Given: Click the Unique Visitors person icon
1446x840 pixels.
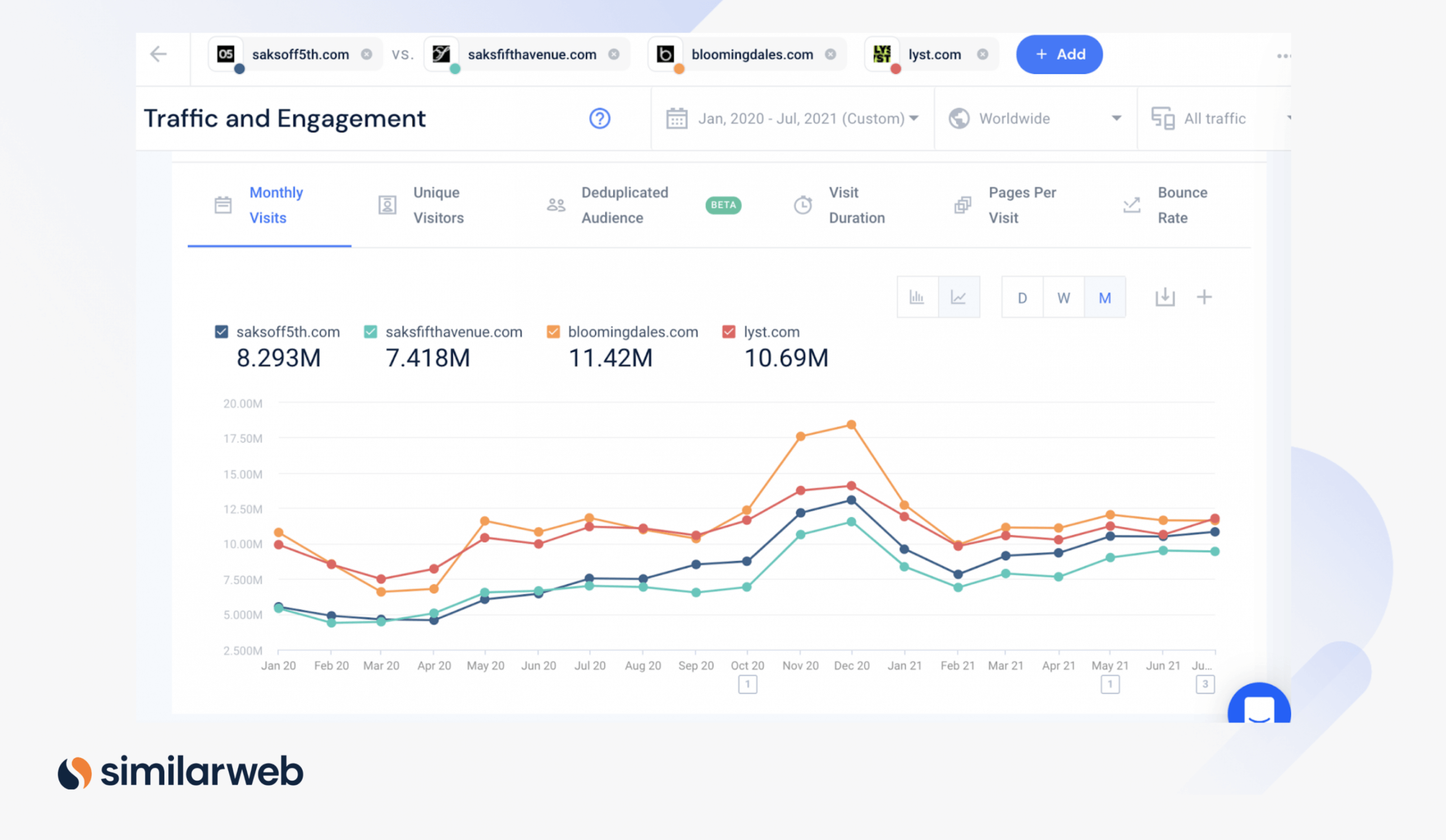Looking at the screenshot, I should 387,205.
